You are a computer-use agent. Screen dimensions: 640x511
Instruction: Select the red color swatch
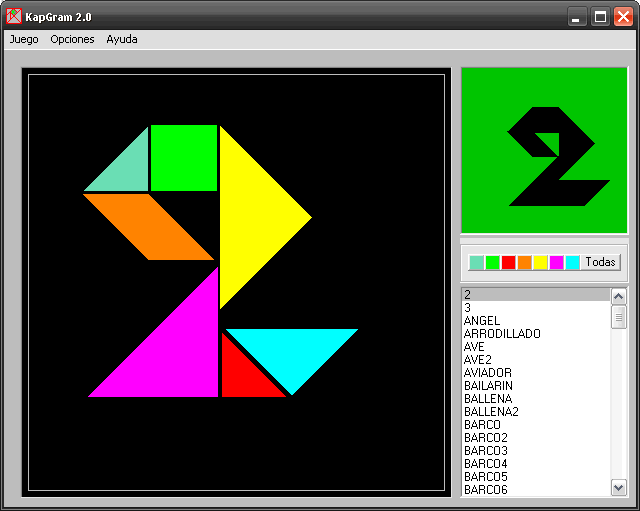[508, 262]
